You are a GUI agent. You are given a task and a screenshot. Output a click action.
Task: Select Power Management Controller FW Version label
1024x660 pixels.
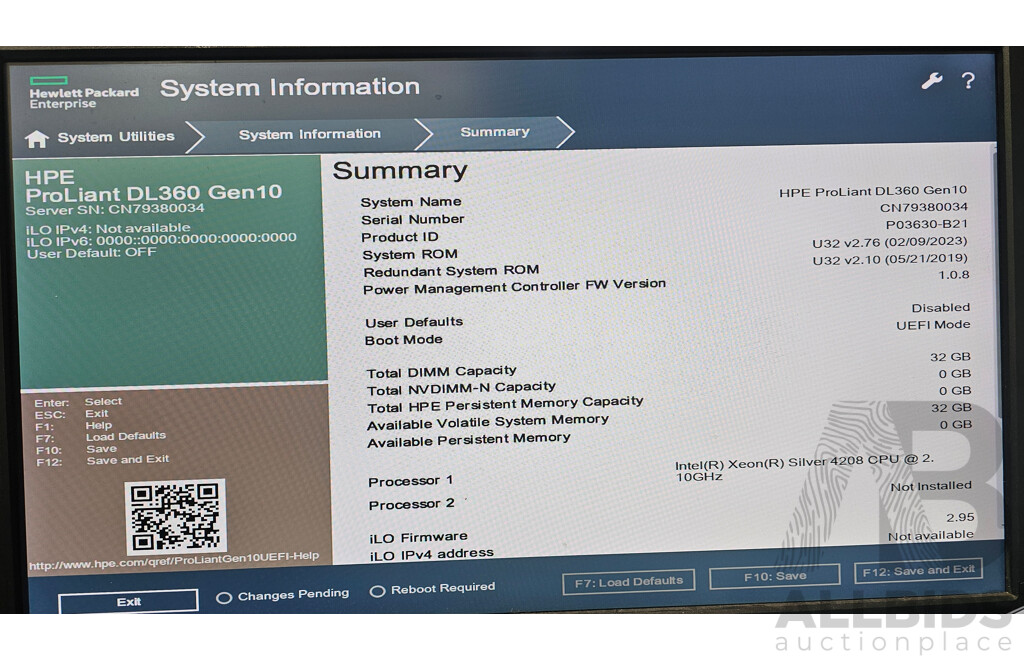pyautogui.click(x=515, y=287)
